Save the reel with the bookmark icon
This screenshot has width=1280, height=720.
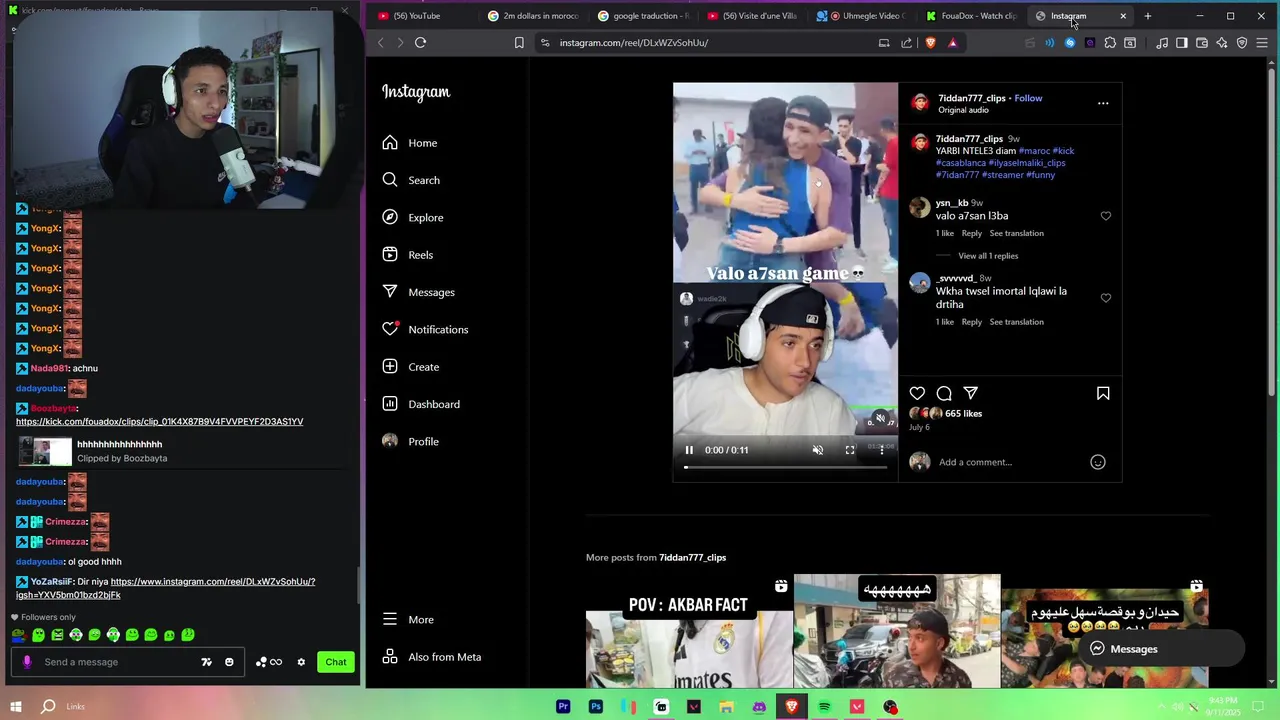1103,394
